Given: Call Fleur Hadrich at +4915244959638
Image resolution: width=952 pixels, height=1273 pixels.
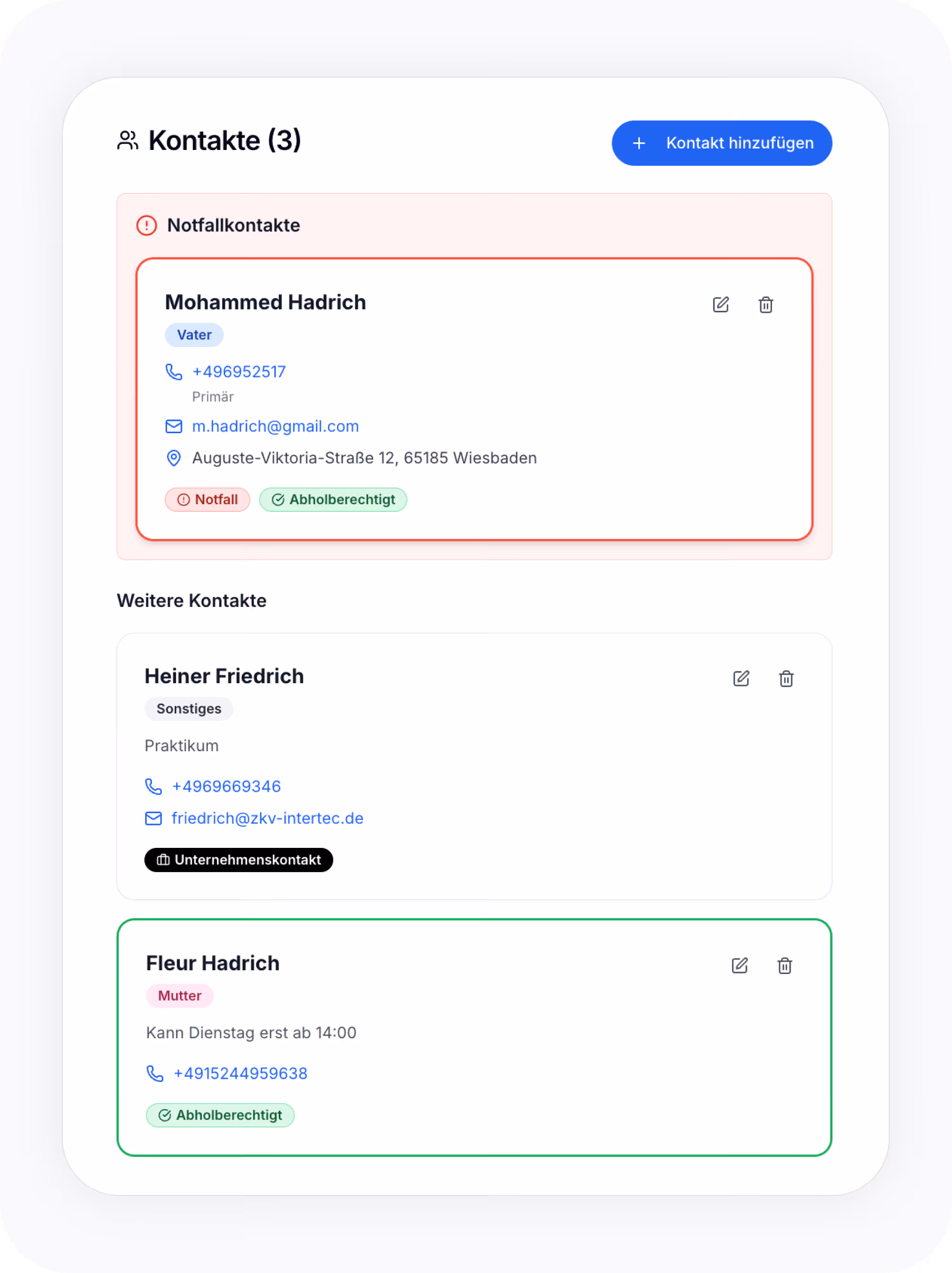Looking at the screenshot, I should 240,1074.
